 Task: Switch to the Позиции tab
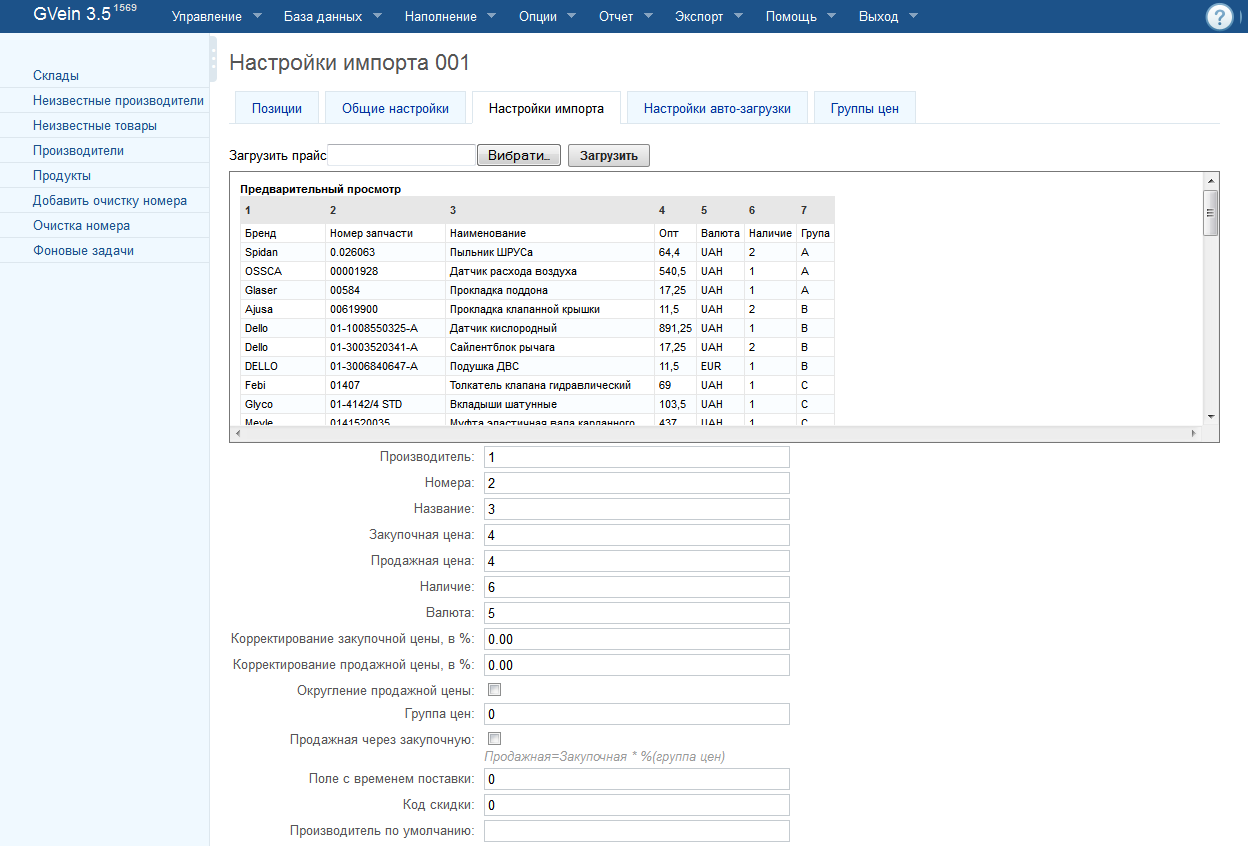(x=277, y=109)
